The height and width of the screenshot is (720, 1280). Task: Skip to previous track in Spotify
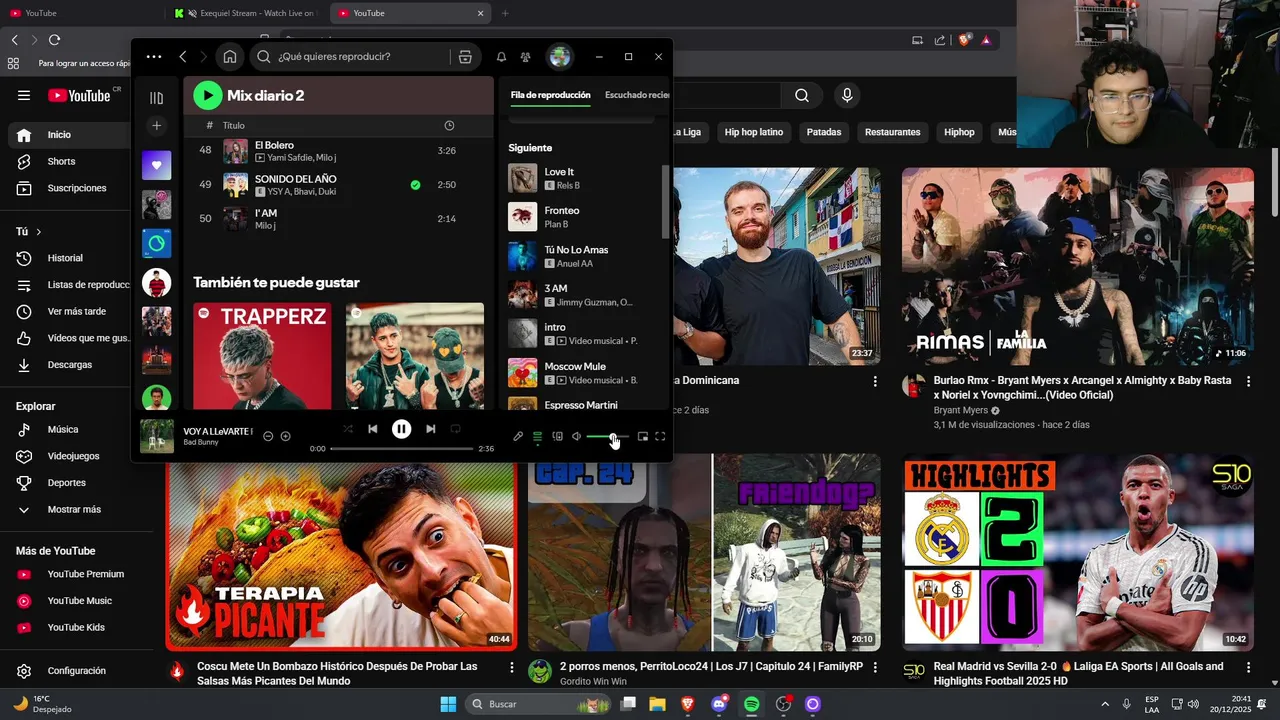[373, 429]
